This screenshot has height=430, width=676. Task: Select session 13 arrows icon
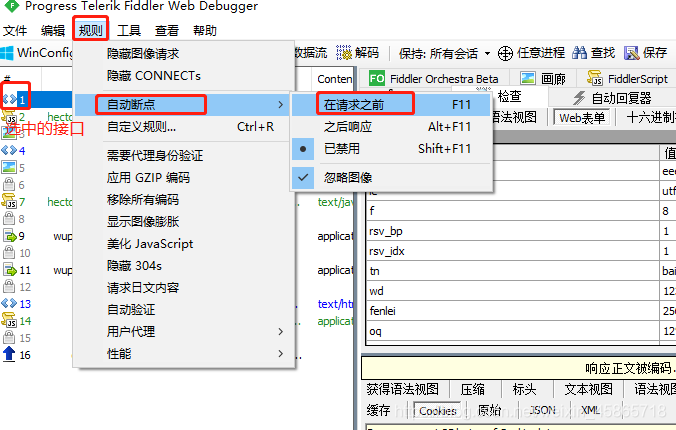tap(9, 303)
